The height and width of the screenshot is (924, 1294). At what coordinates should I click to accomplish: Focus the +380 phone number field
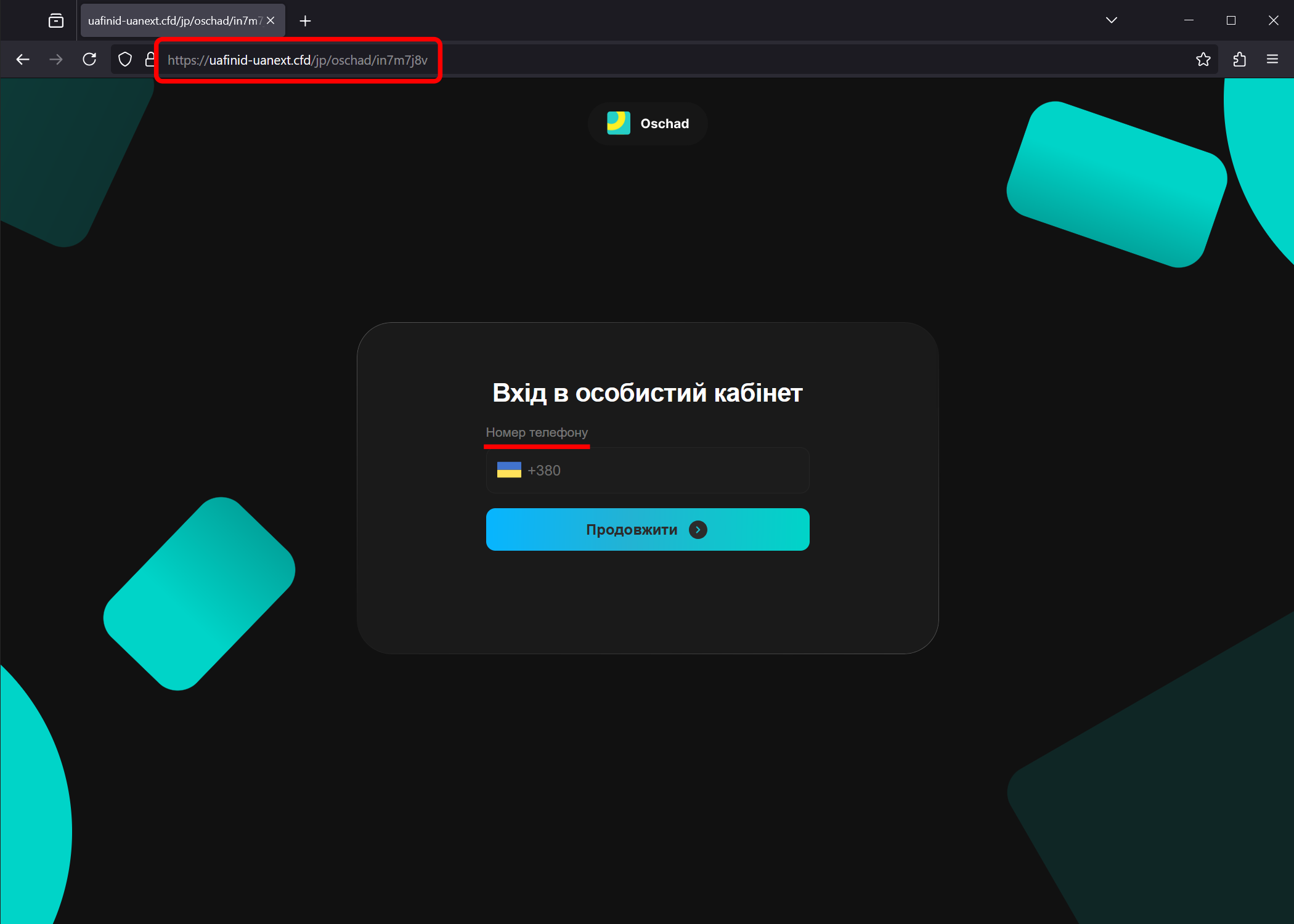[x=648, y=471]
